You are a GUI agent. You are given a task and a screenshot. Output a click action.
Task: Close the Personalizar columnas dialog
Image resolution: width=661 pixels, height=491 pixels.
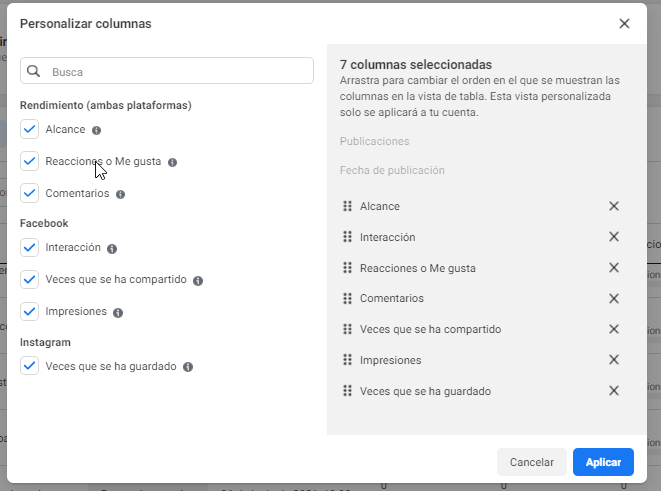[x=624, y=24]
